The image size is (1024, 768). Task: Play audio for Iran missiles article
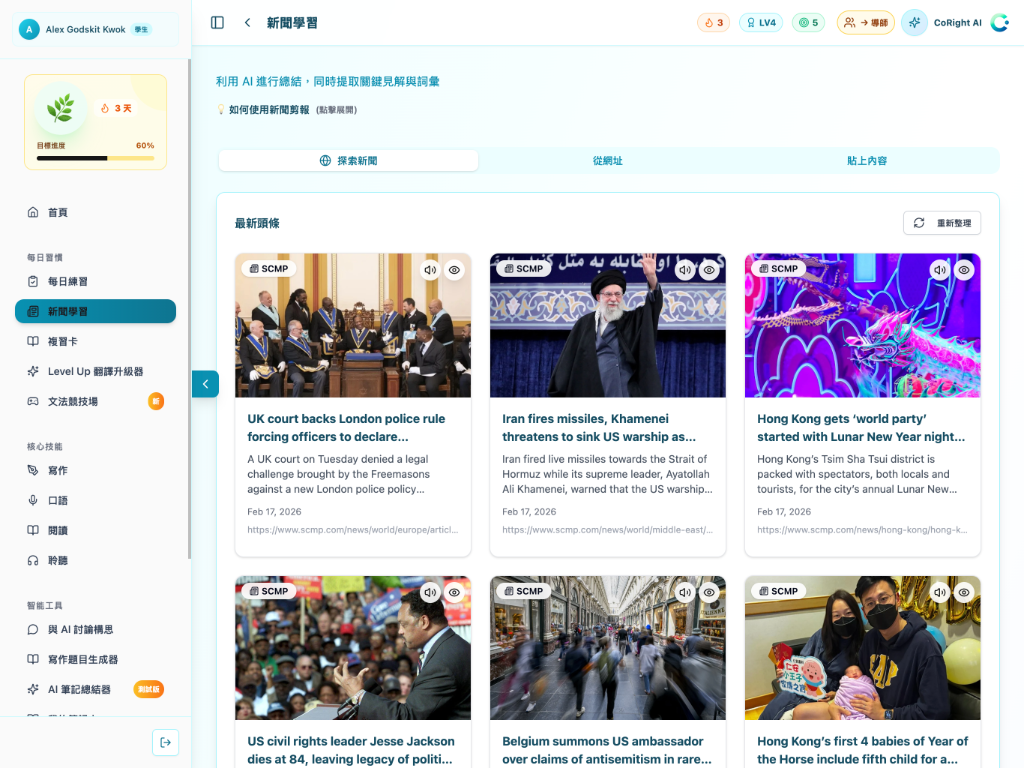pyautogui.click(x=684, y=270)
